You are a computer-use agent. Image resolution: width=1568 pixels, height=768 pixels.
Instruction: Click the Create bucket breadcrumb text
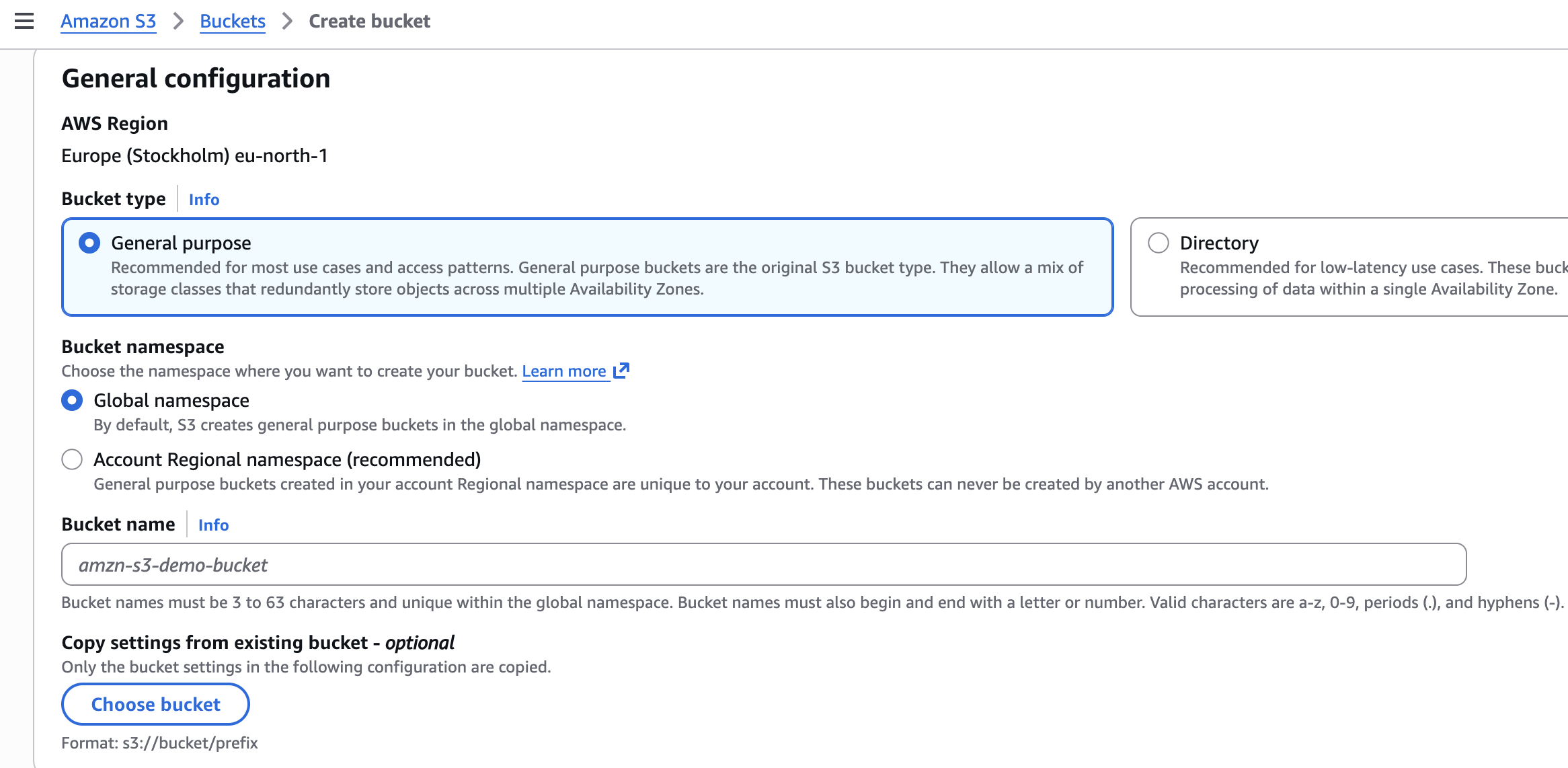tap(369, 22)
